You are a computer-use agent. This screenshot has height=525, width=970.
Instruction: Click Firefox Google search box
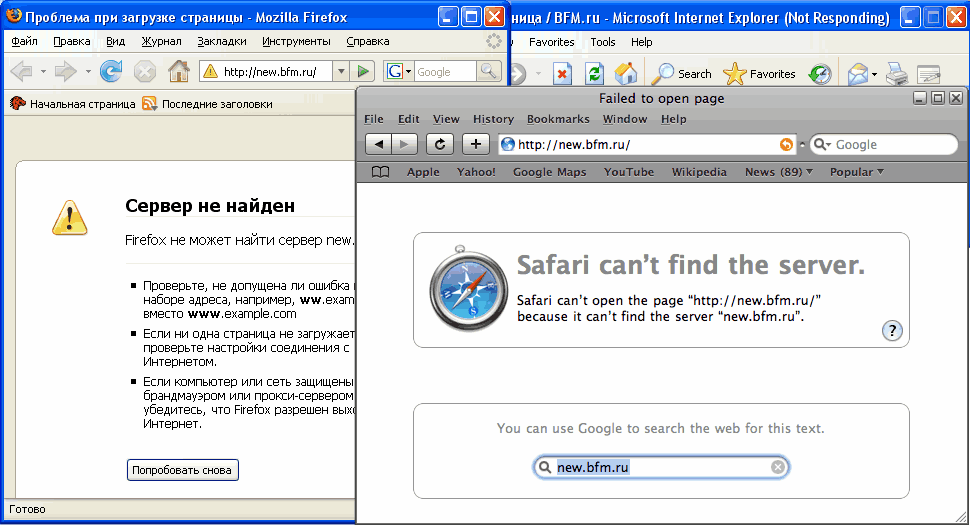click(445, 72)
